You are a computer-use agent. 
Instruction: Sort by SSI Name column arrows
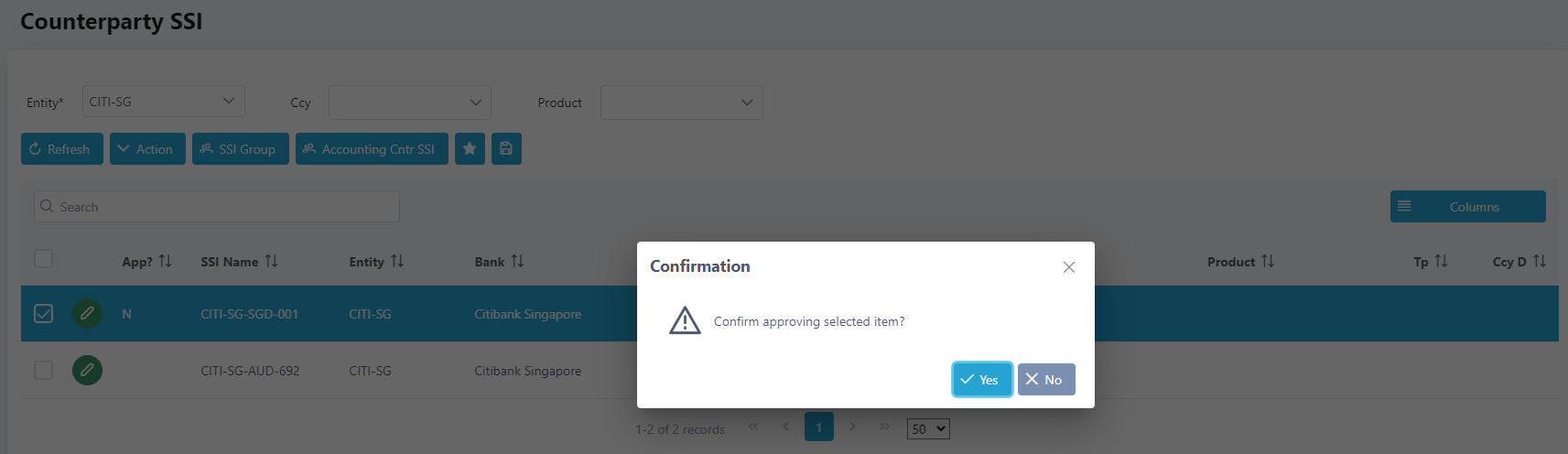click(272, 262)
